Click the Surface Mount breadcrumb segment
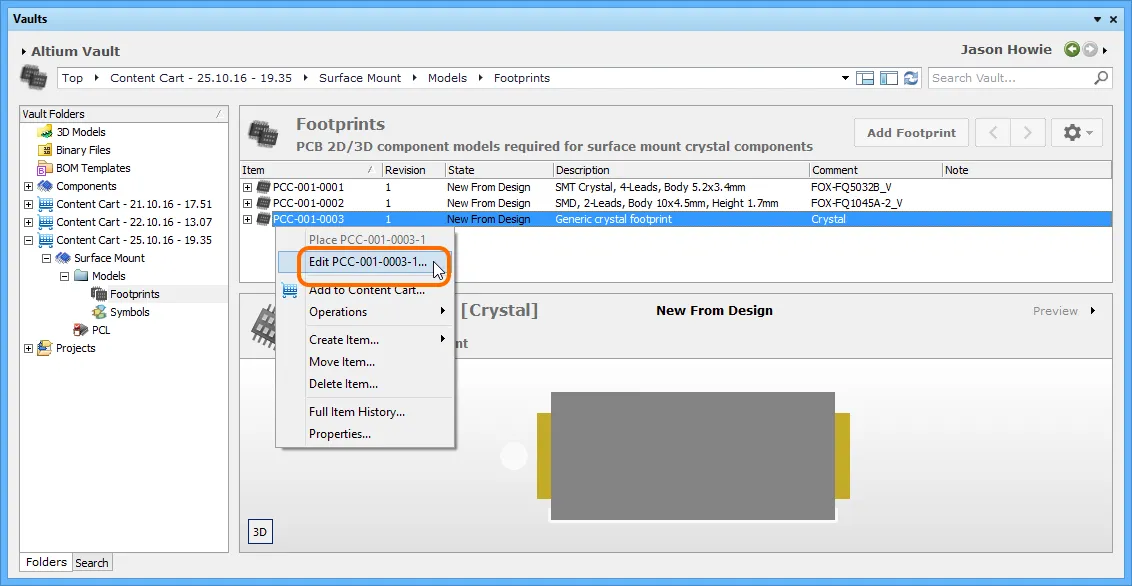The height and width of the screenshot is (586, 1132). 360,78
